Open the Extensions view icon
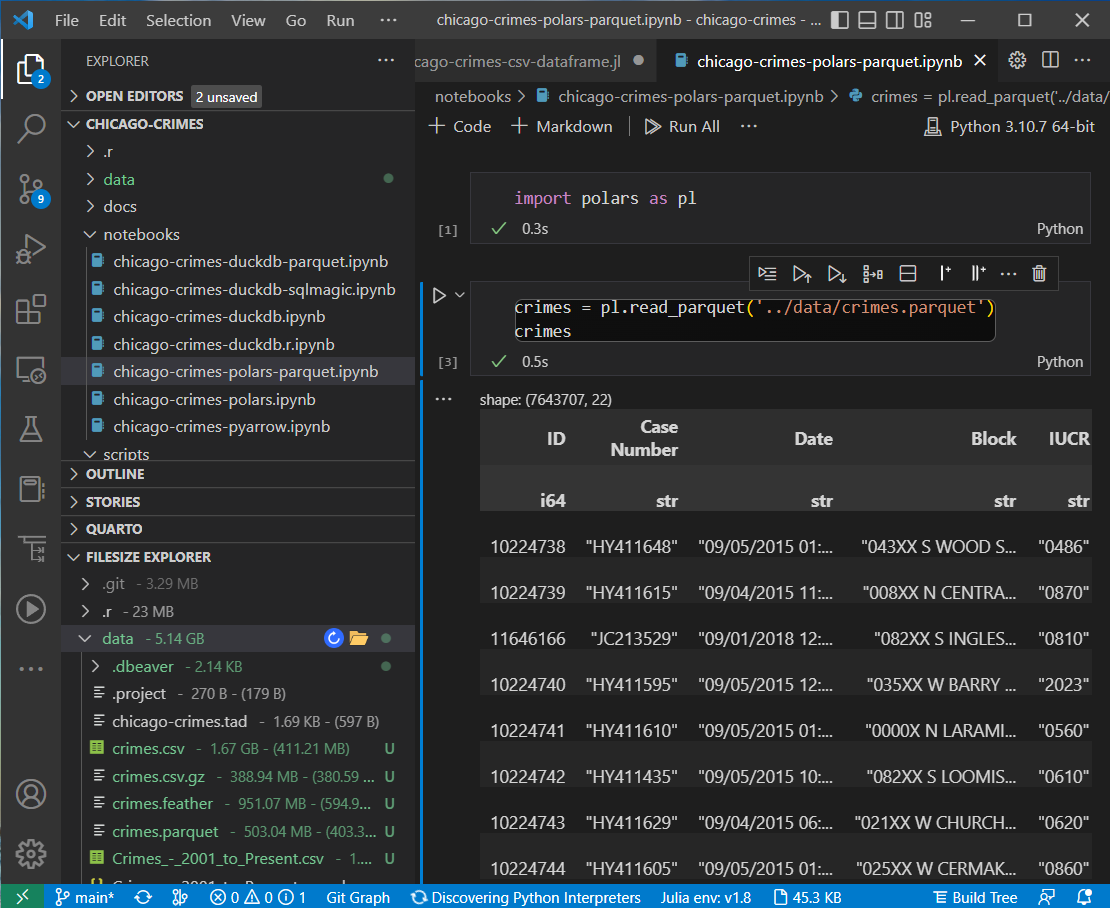 pos(31,310)
